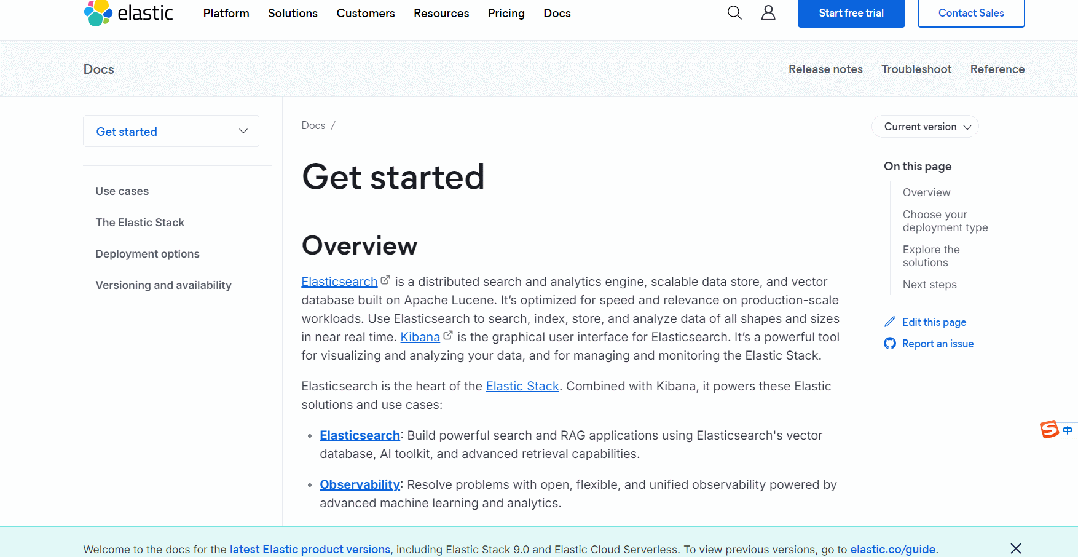Jump to Choose your deployment type
1078x557 pixels.
(x=945, y=221)
